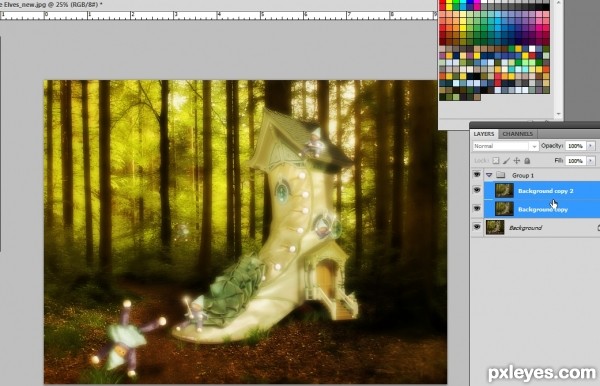Hide the Group 1 layer group
600x386 pixels.
click(x=477, y=175)
